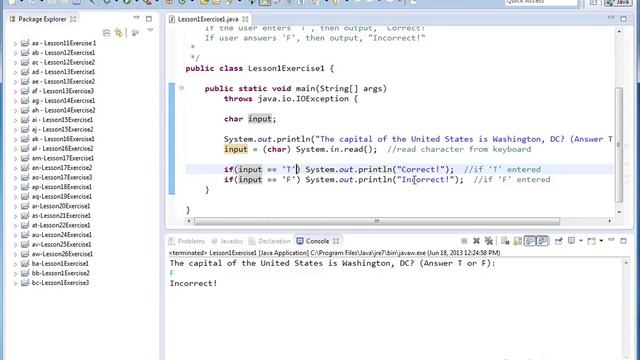The width and height of the screenshot is (640, 360).
Task: Select the ag - Lesson14Exercise1 project icon
Action: (x=25, y=100)
